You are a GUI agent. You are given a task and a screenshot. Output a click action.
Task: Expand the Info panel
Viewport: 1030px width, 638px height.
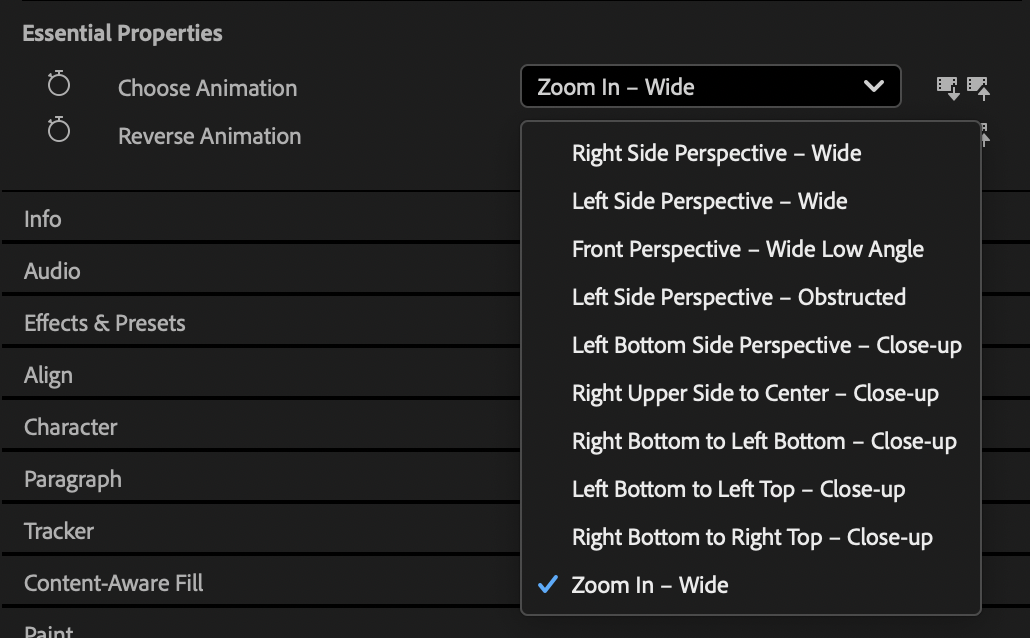(43, 219)
